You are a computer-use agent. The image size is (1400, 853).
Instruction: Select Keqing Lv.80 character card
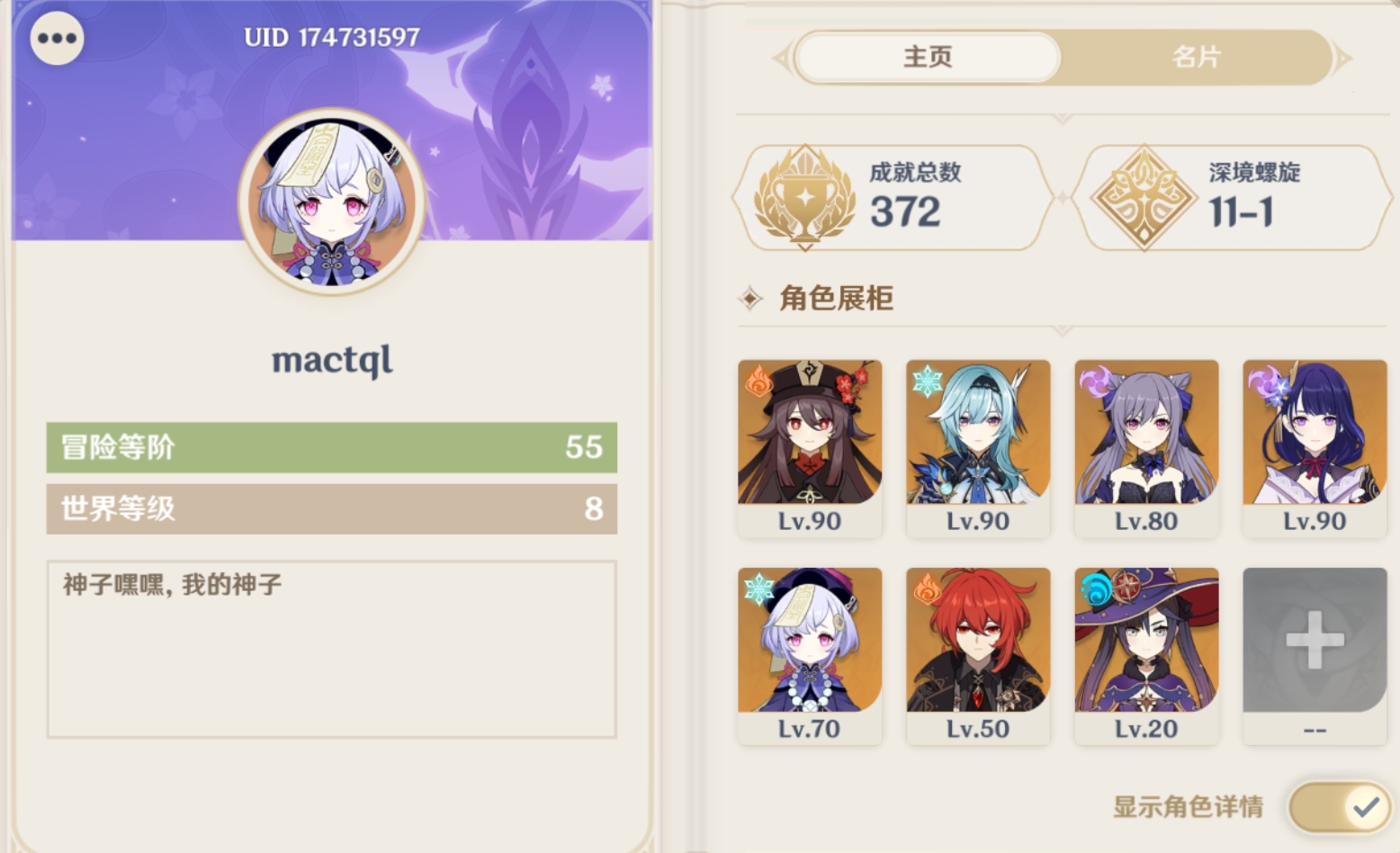[1146, 448]
